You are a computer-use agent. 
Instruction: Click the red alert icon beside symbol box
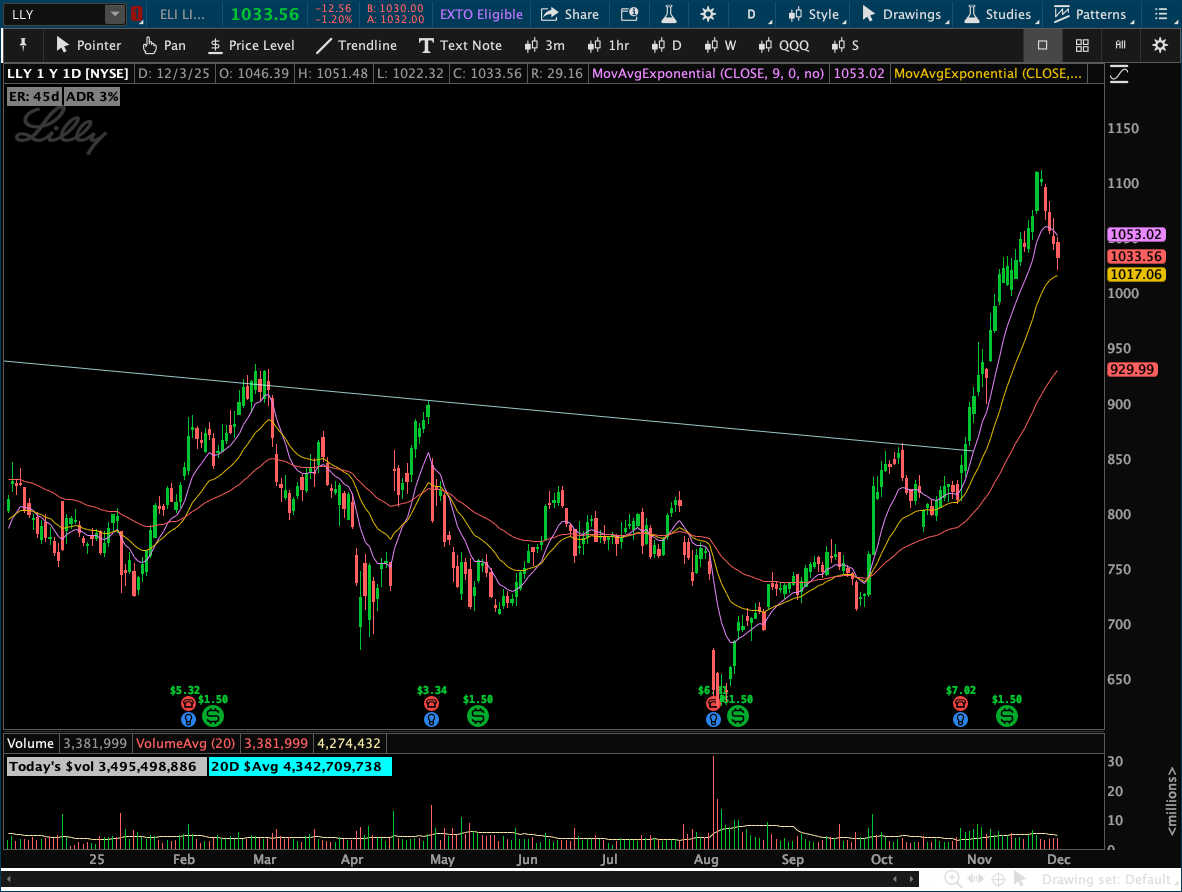pyautogui.click(x=136, y=14)
